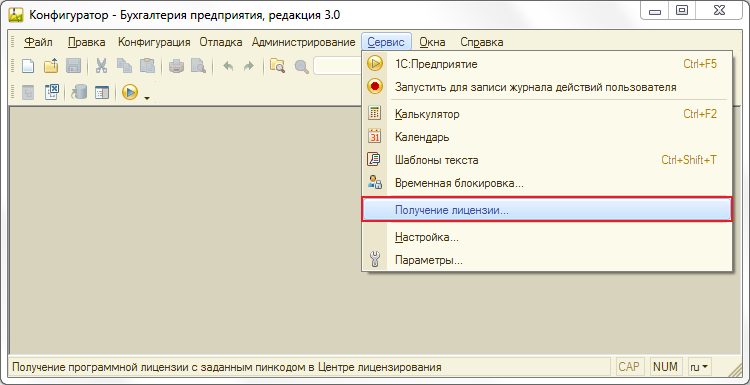Open the Правка menu
750x385 pixels.
click(87, 42)
